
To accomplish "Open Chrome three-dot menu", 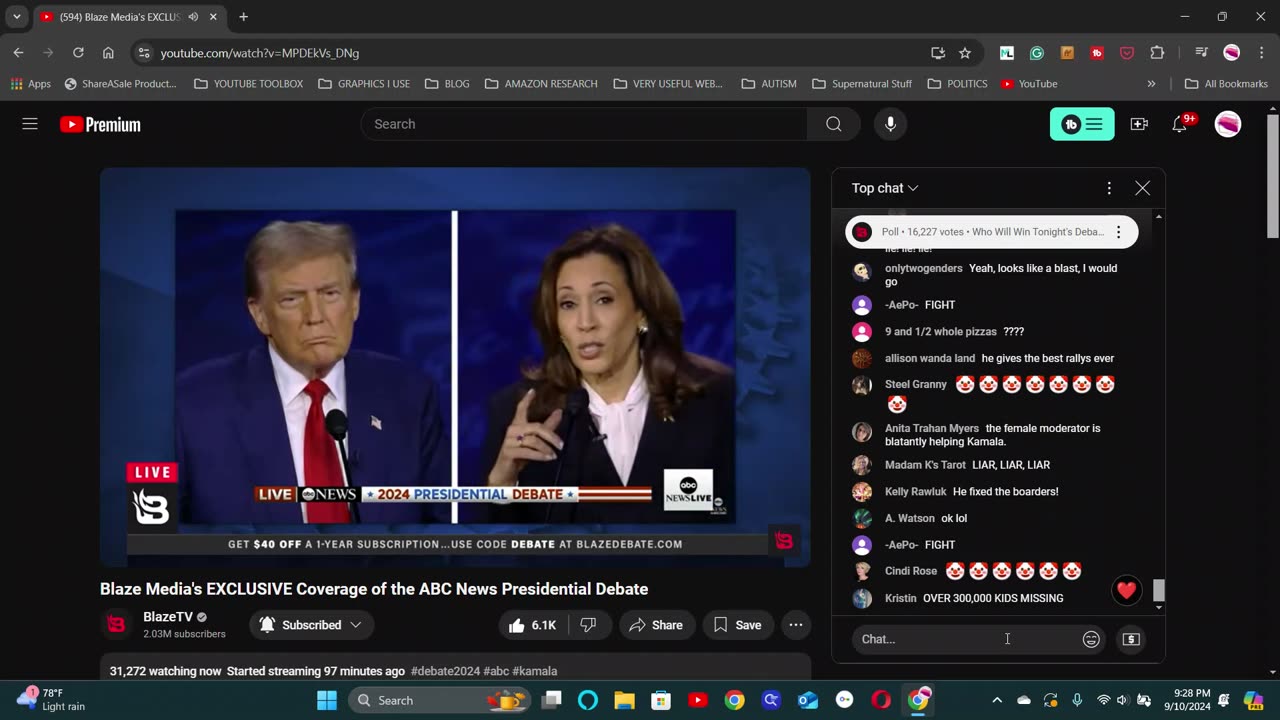I will pos(1261,53).
